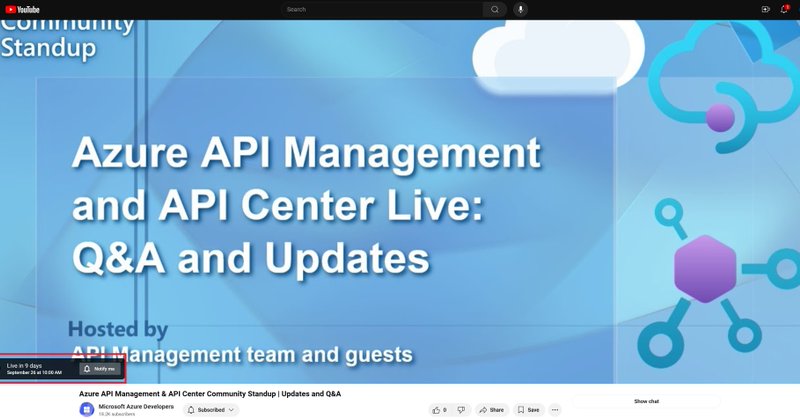Open the Microsoft Azure Developers channel name
800x419 pixels.
[x=136, y=407]
